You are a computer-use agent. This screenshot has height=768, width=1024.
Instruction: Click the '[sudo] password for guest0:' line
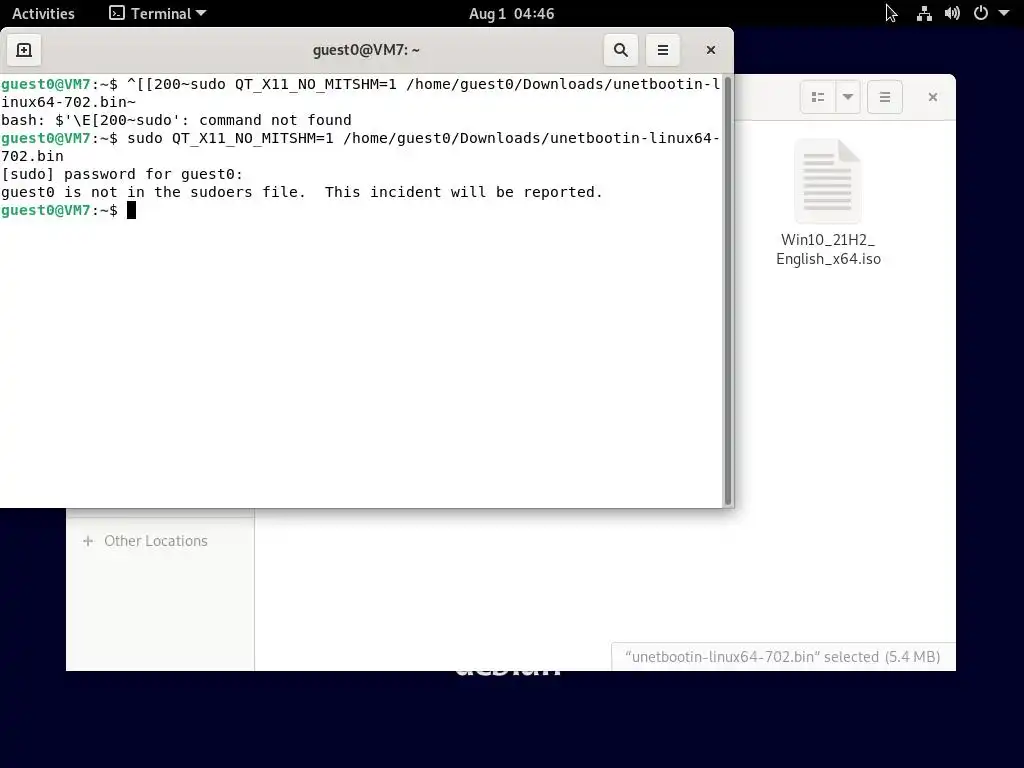coord(122,174)
